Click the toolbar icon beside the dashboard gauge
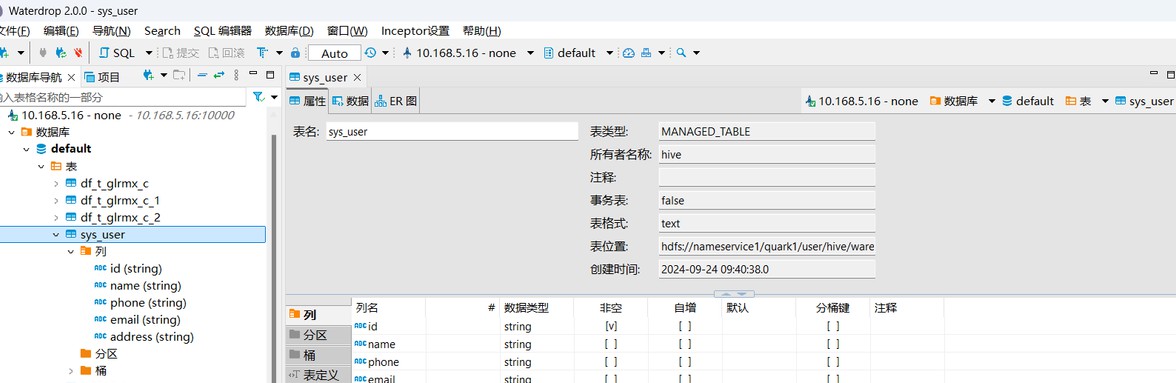 (x=646, y=53)
